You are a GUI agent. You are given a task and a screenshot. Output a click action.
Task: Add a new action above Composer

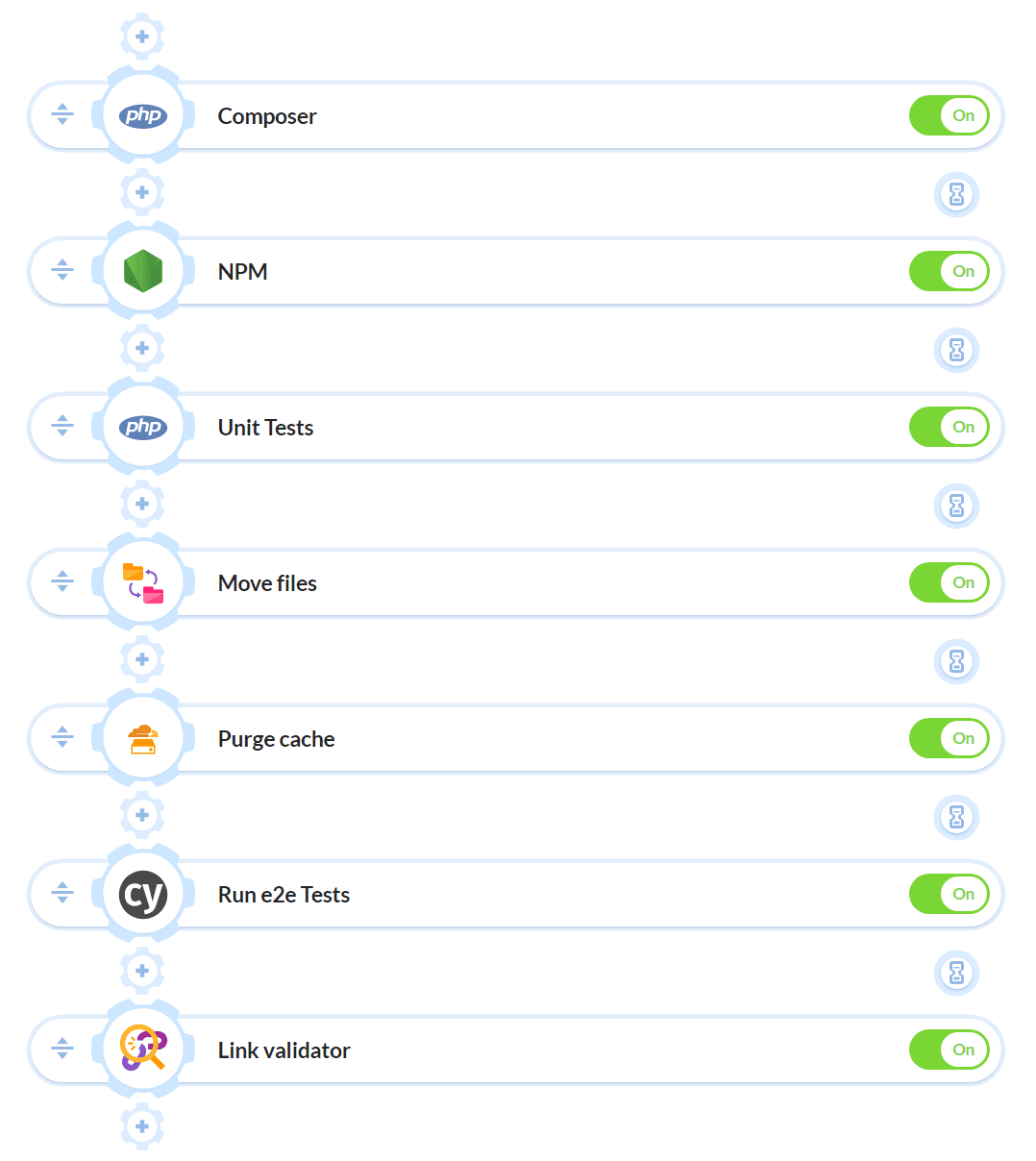142,36
